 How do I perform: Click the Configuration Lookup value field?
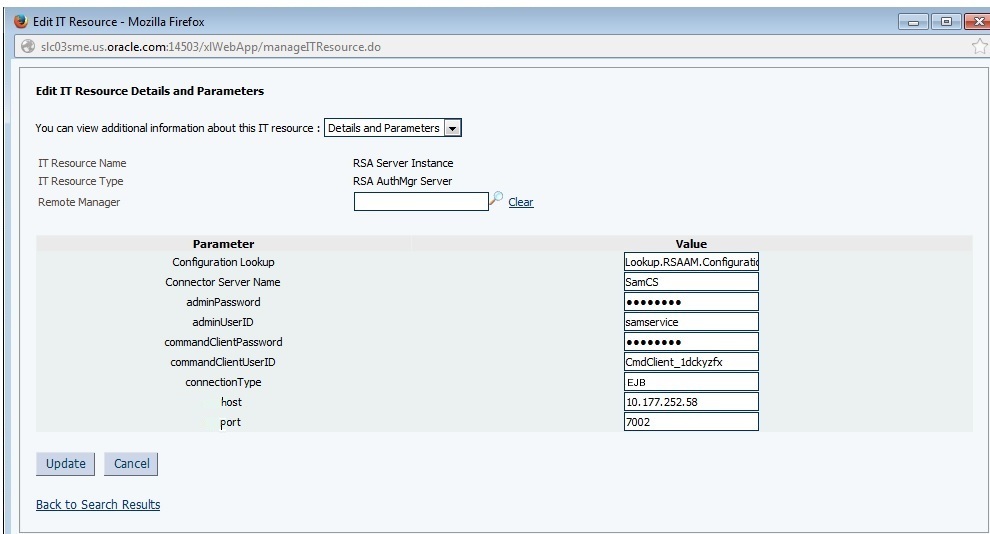pyautogui.click(x=691, y=261)
